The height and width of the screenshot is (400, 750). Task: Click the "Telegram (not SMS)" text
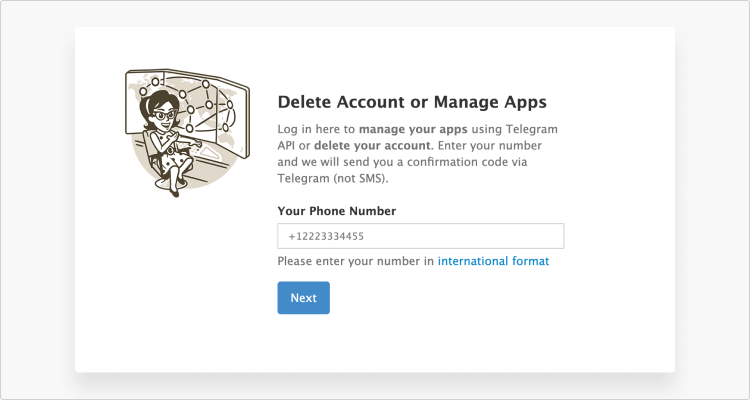pos(332,177)
